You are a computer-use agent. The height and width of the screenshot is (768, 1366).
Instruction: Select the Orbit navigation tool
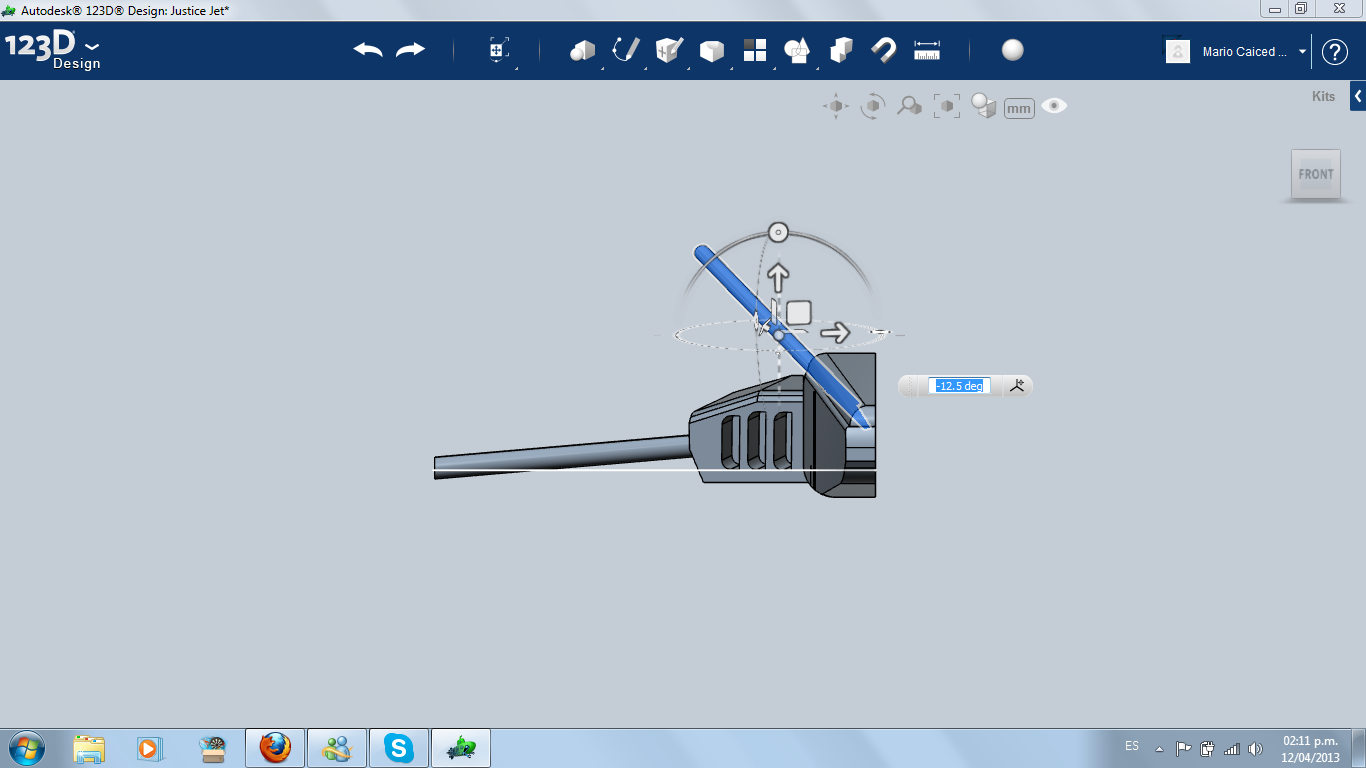tap(873, 106)
